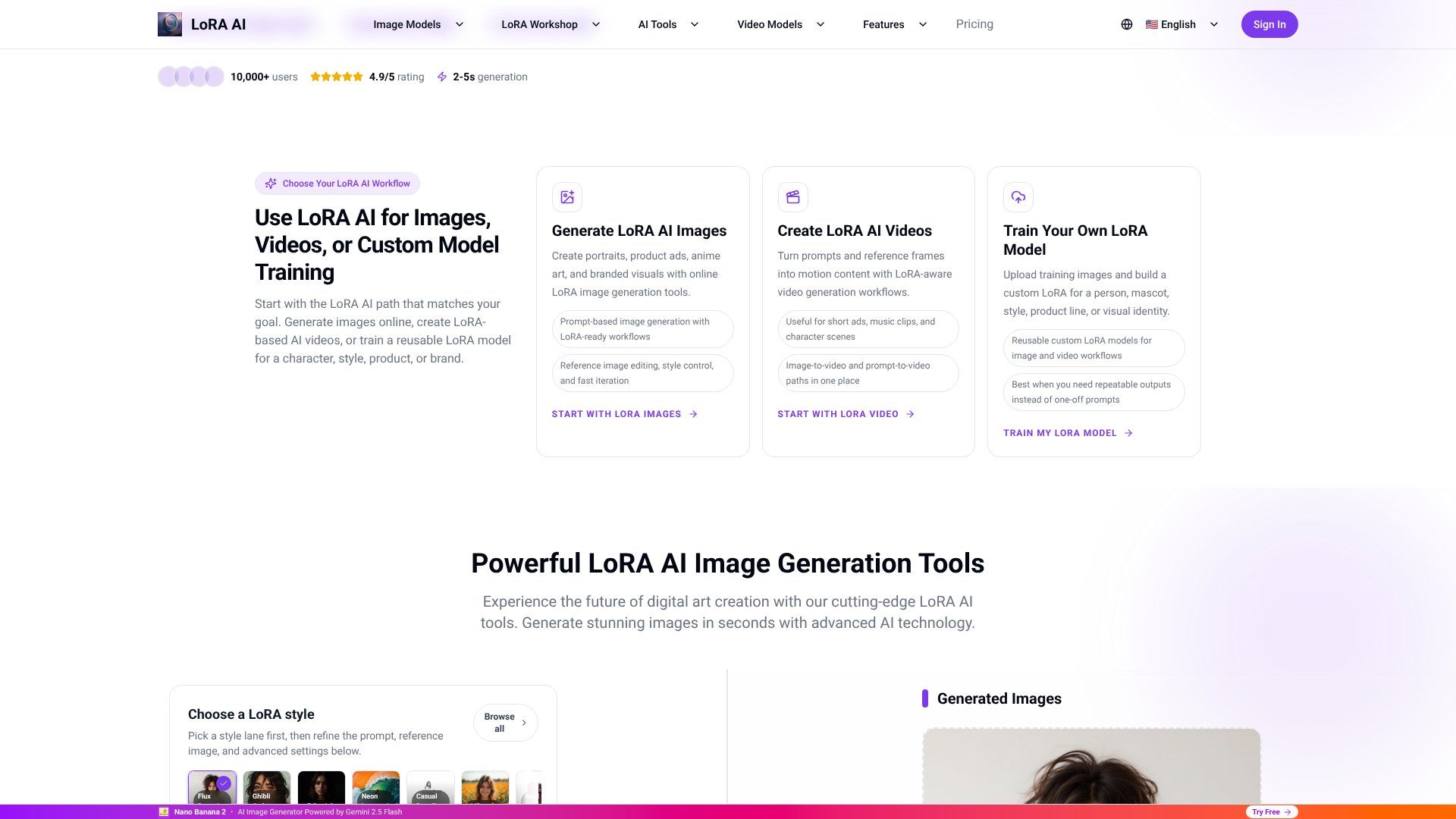
Task: Select the Casual style thumbnail
Action: tap(431, 787)
